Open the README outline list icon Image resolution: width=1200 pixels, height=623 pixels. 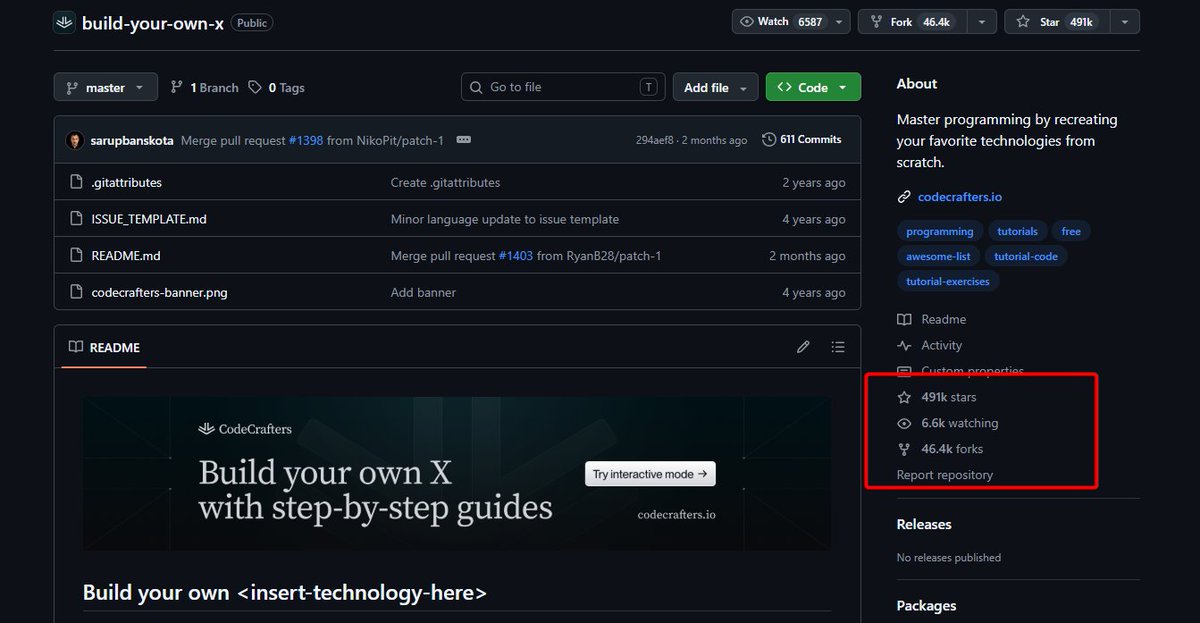tap(838, 347)
